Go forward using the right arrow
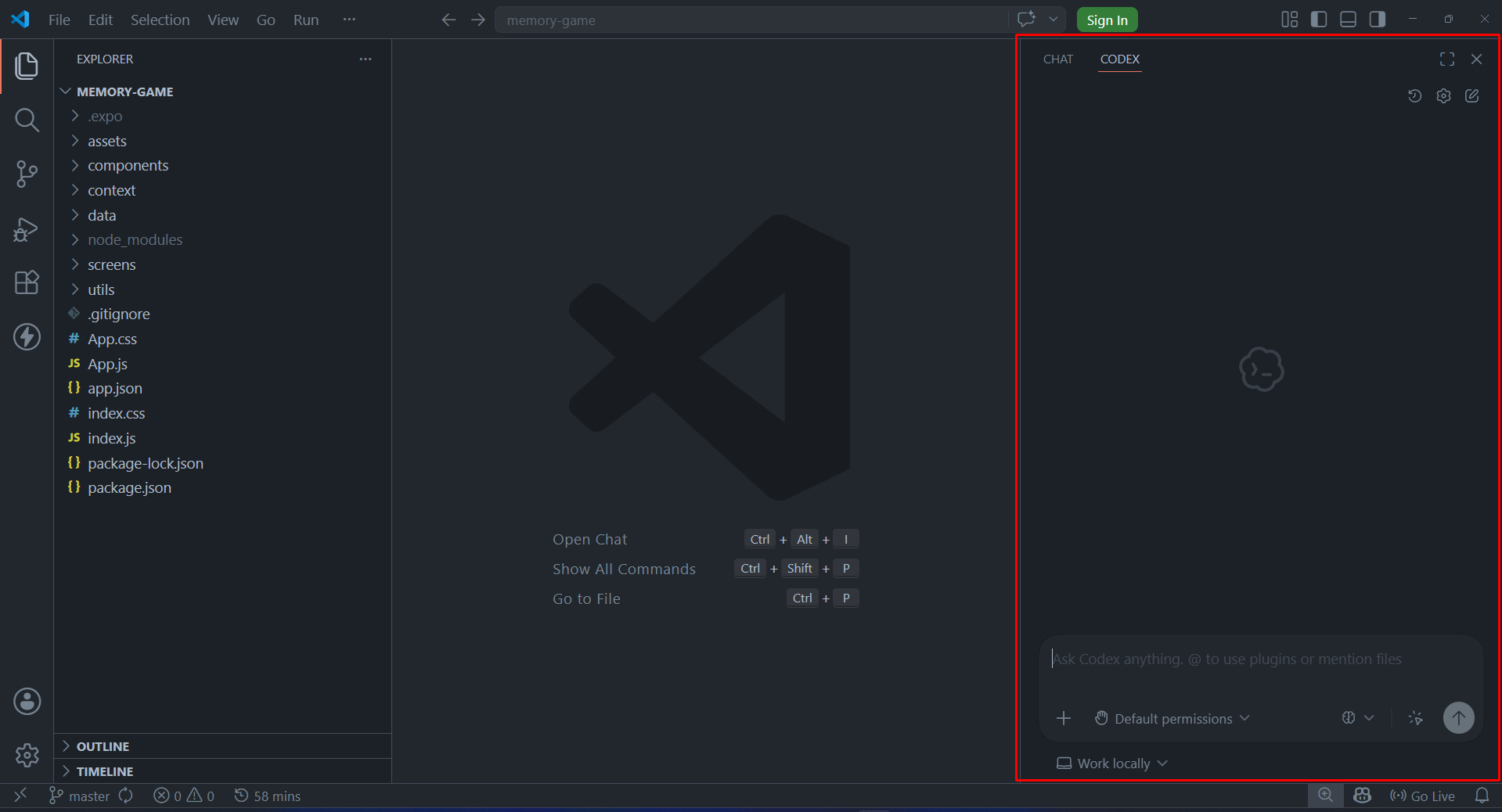Screen dimensions: 1502x812 pos(478,20)
